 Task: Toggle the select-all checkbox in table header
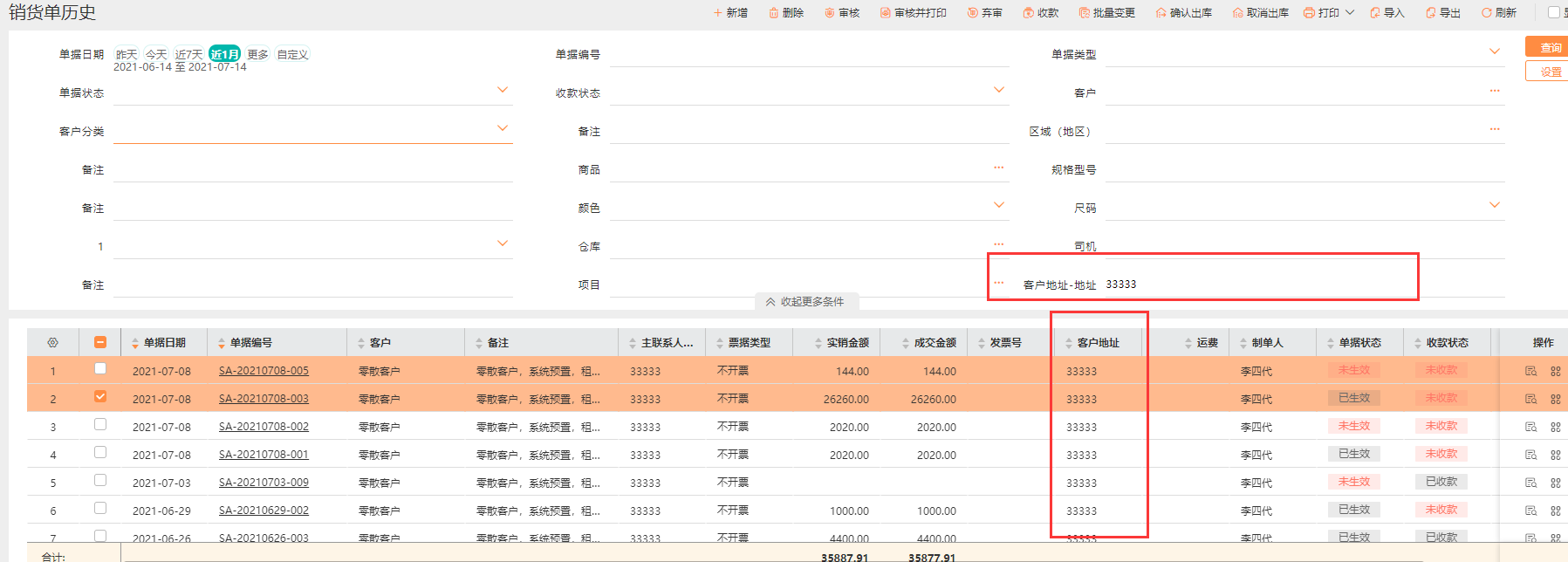[x=100, y=343]
